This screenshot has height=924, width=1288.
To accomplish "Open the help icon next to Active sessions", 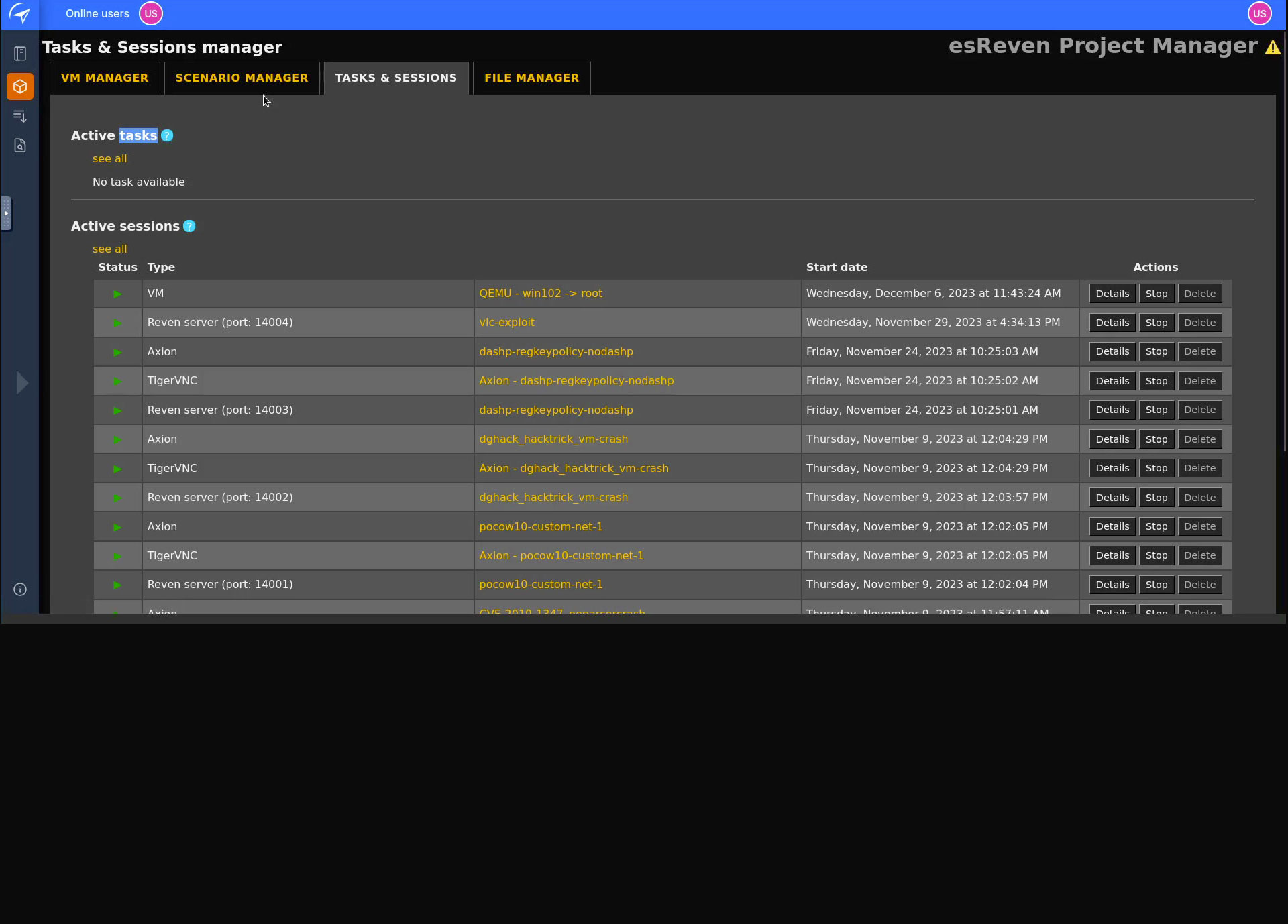I will tap(189, 226).
